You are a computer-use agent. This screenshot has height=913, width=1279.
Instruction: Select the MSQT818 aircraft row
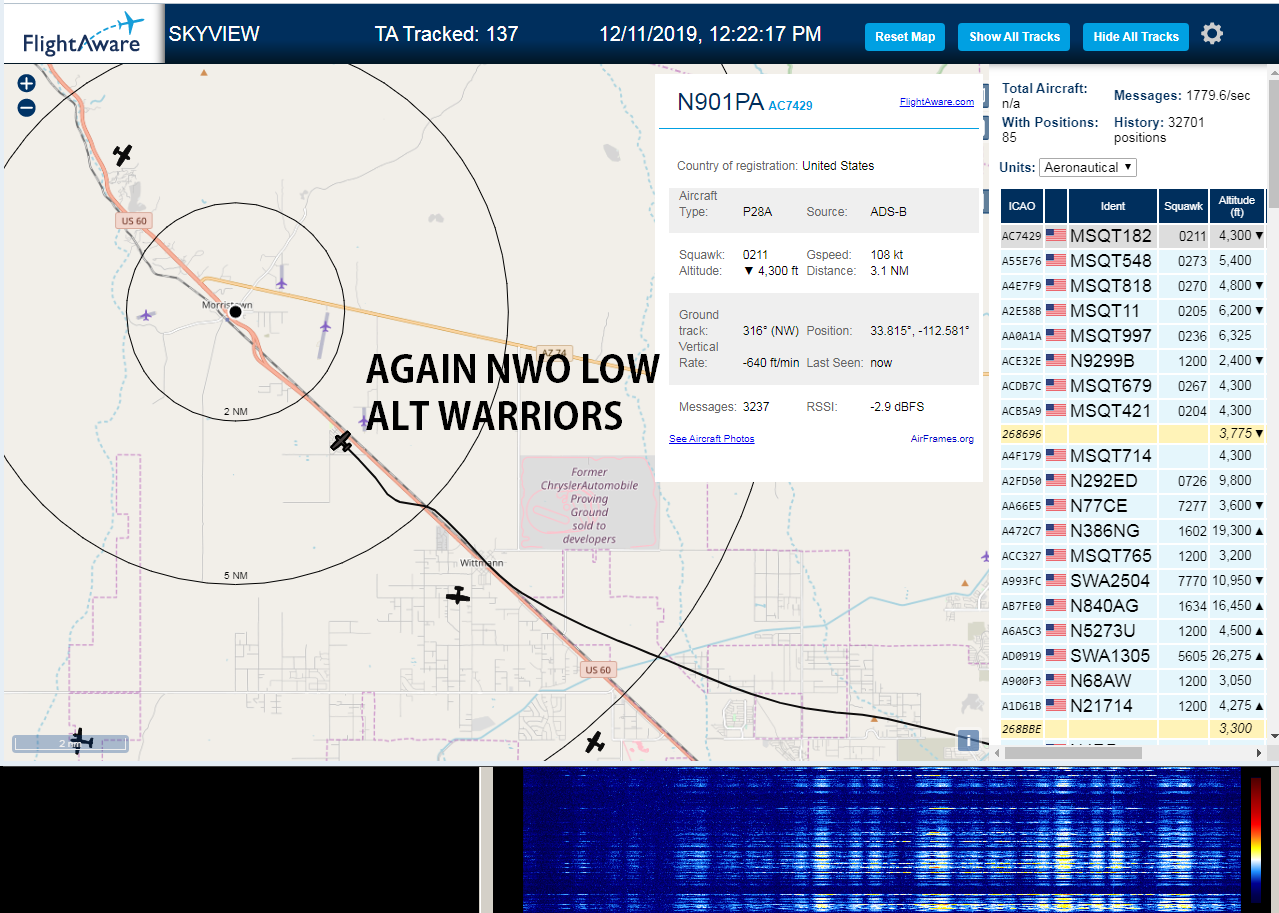coord(1133,286)
